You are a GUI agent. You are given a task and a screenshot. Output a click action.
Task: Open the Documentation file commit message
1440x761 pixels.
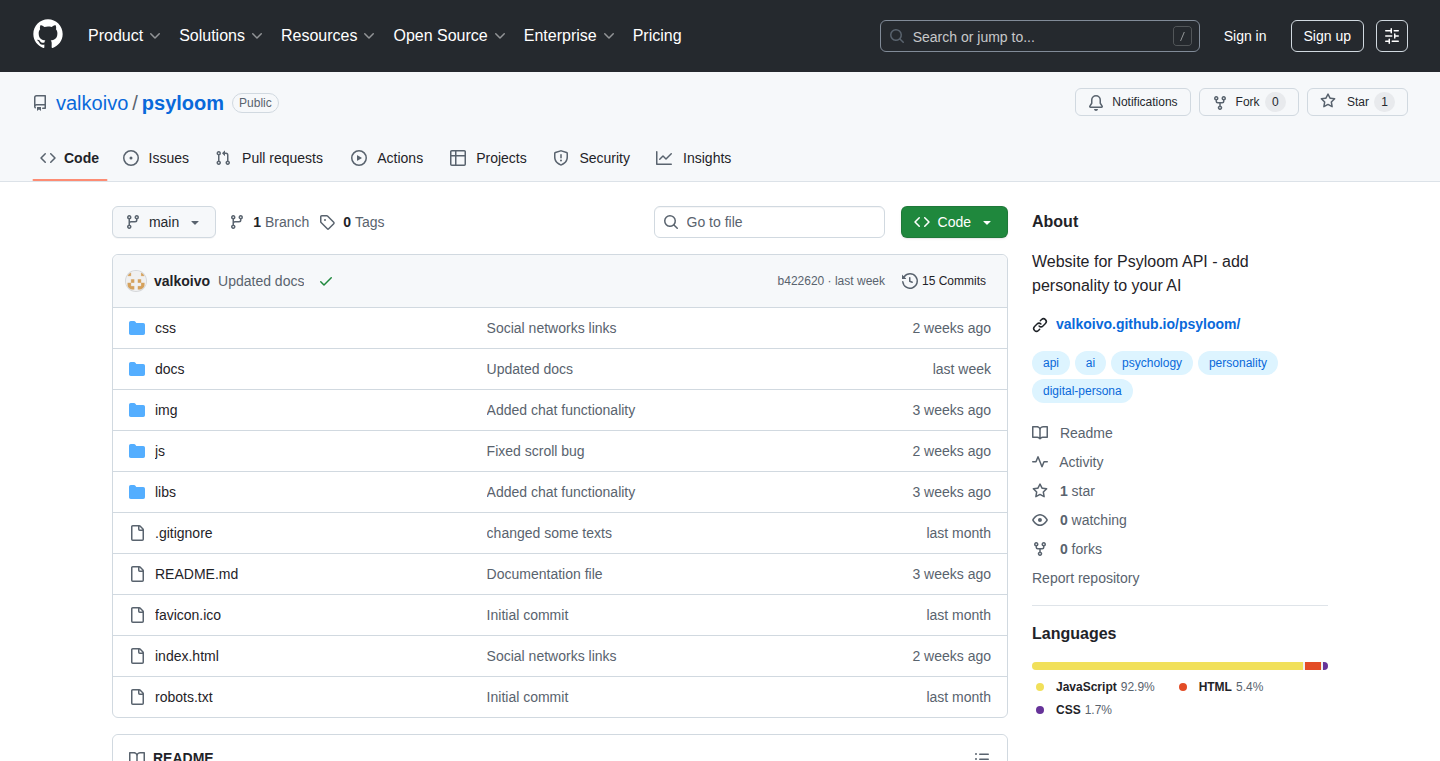click(x=544, y=574)
